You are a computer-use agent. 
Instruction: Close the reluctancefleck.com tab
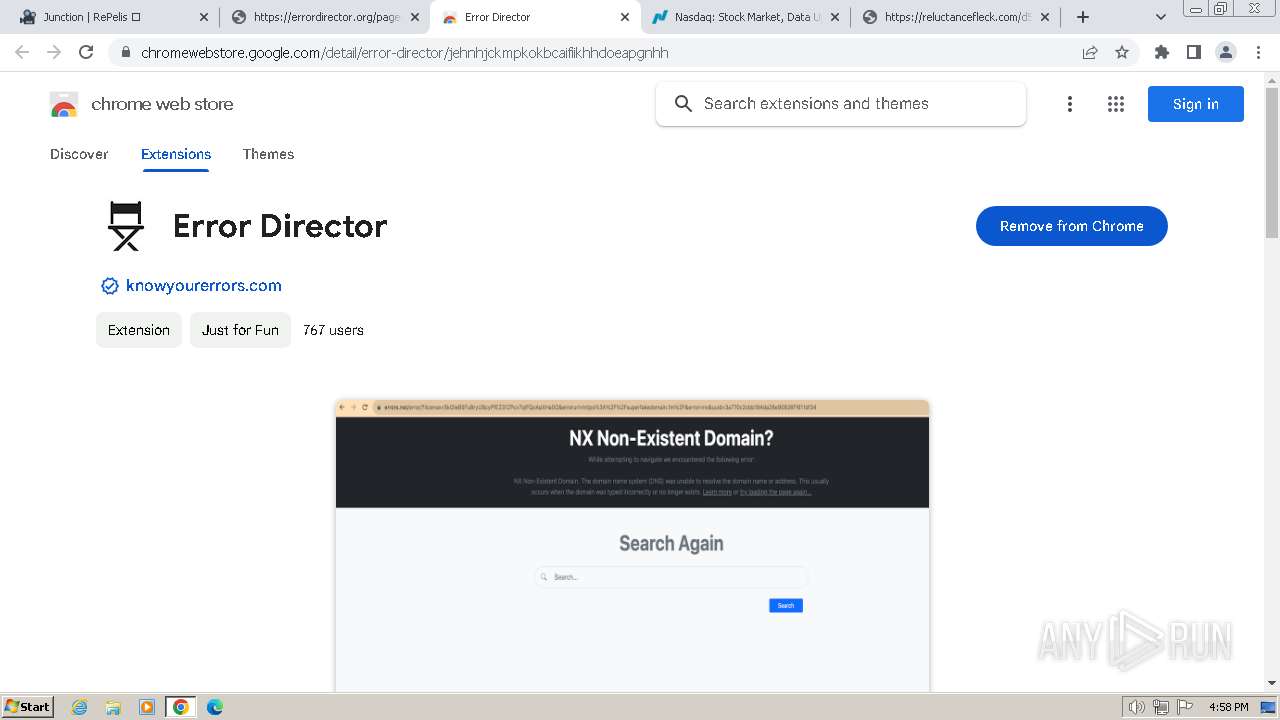1045,17
